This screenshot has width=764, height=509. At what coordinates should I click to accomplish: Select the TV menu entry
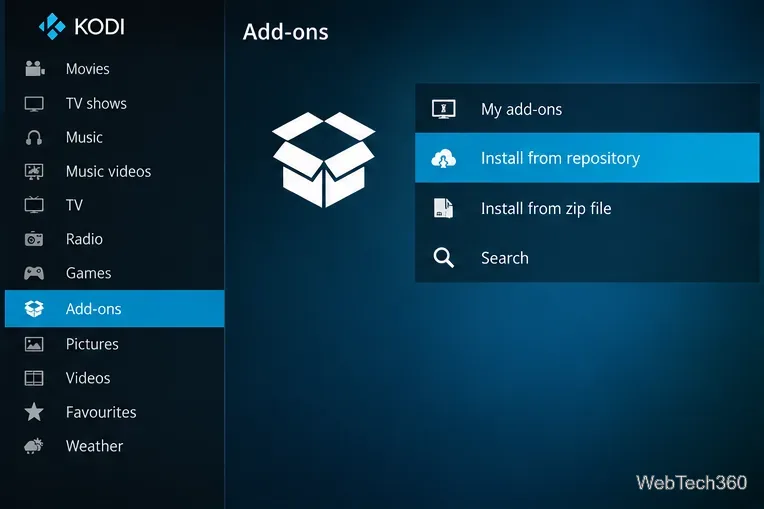115,205
